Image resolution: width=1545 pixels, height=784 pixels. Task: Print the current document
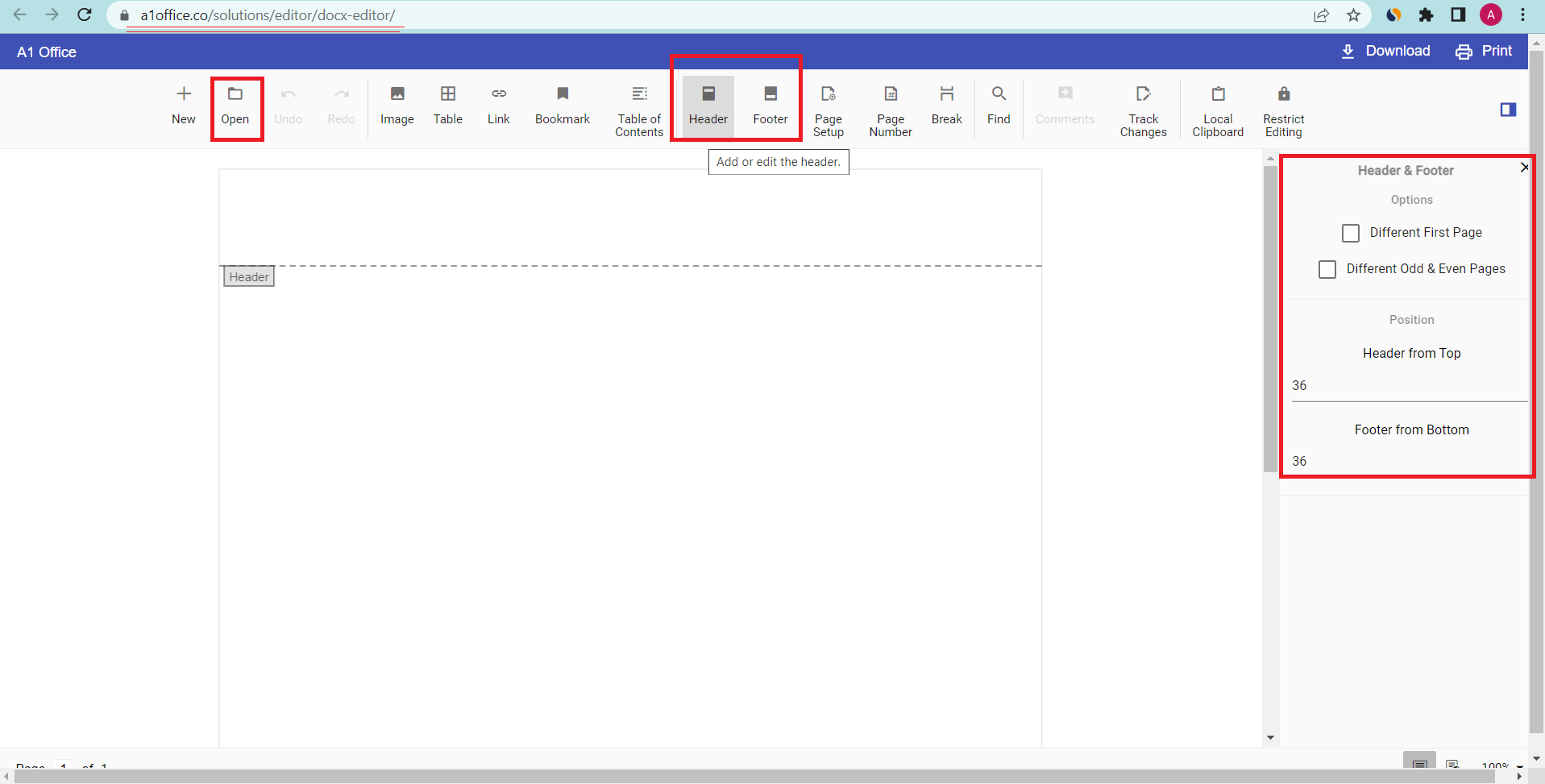click(x=1484, y=51)
